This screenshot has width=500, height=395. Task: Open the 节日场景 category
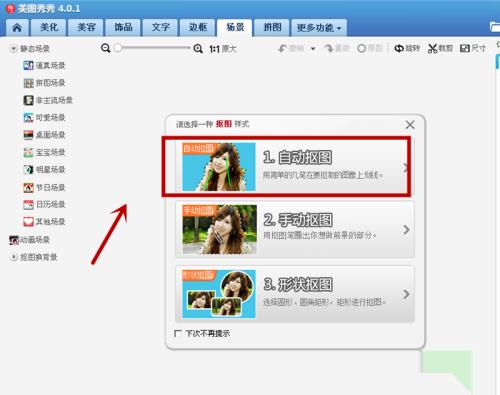(44, 188)
